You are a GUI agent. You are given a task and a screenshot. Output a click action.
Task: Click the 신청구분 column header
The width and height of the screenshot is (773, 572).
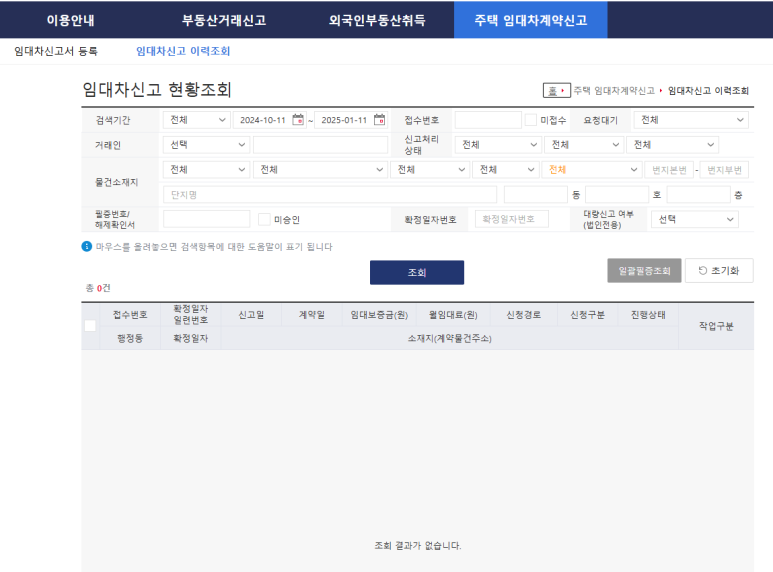click(588, 315)
